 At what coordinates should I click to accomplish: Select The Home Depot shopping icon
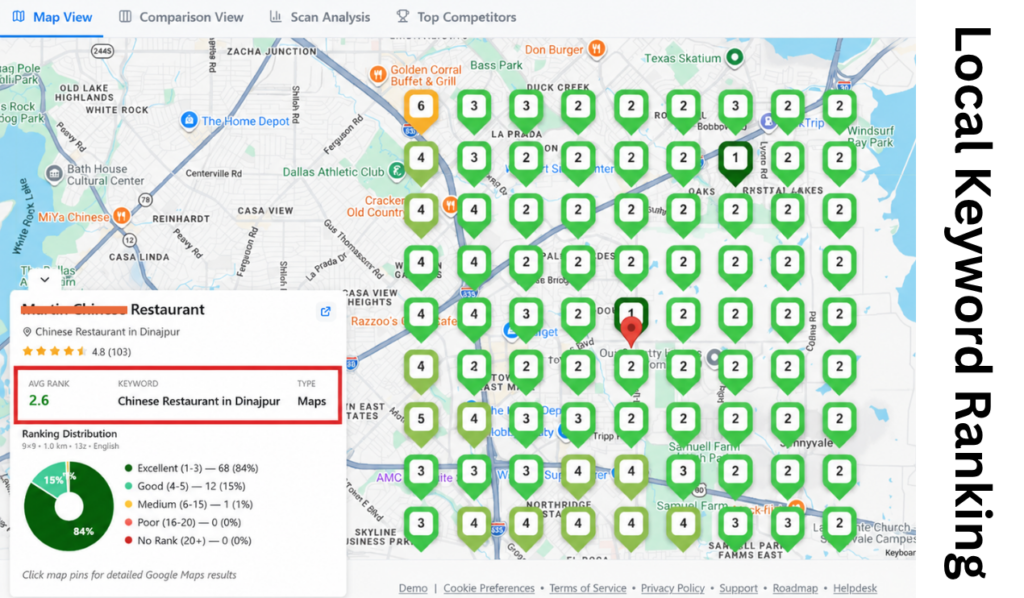189,120
